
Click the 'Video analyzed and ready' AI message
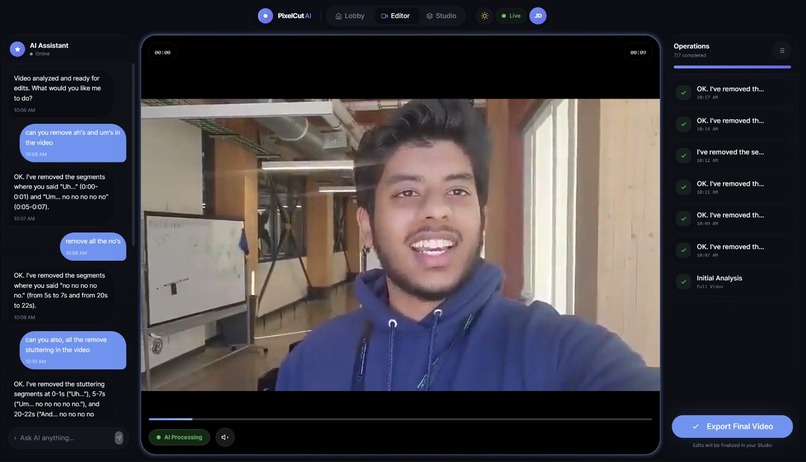click(x=60, y=95)
